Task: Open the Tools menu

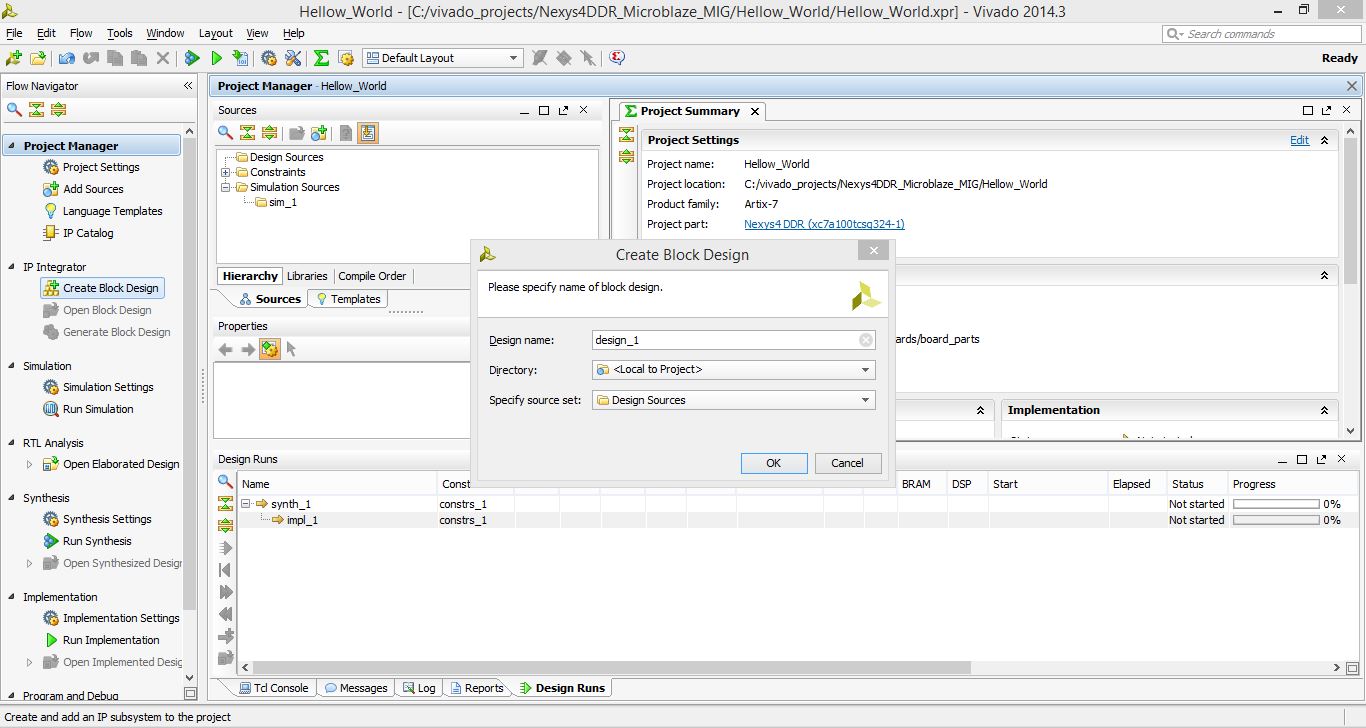Action: click(120, 33)
